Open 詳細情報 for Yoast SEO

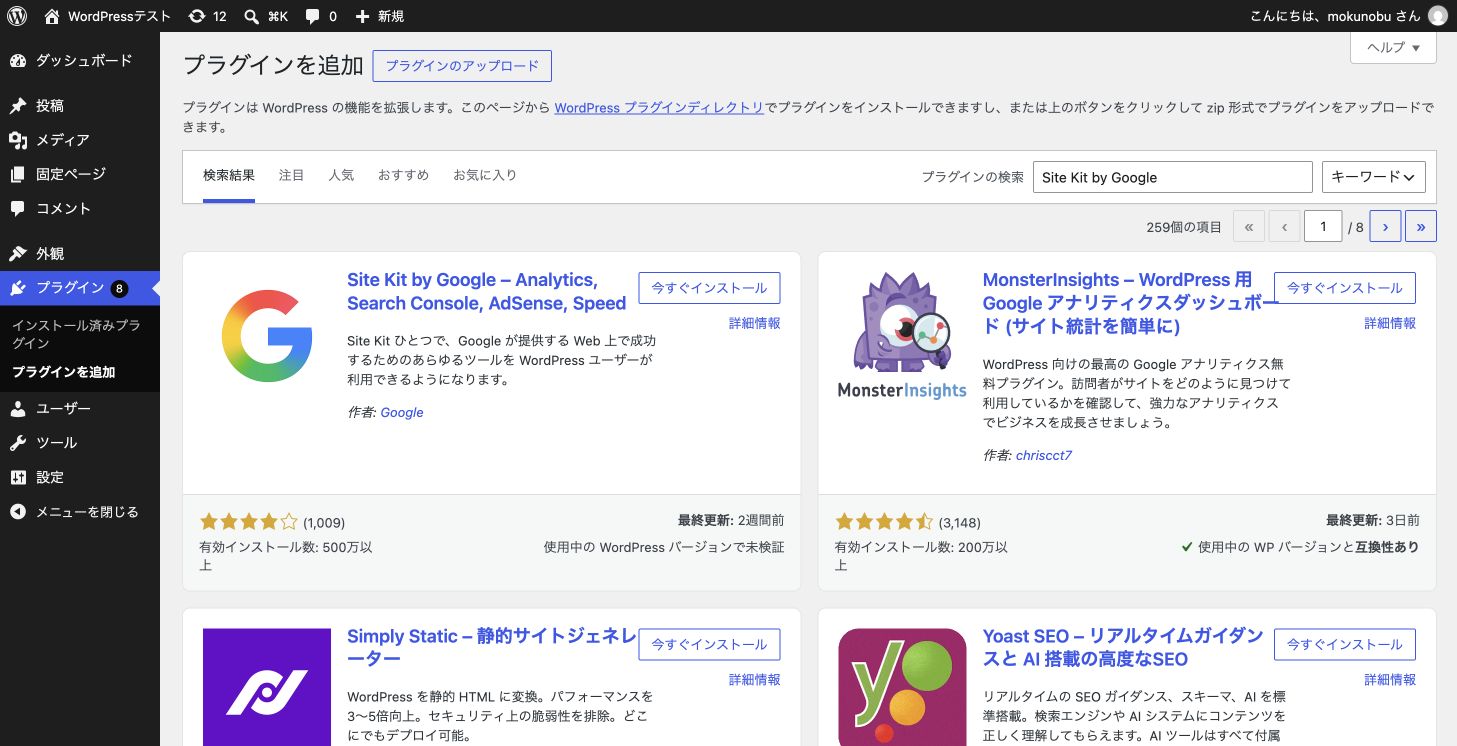(x=1391, y=680)
